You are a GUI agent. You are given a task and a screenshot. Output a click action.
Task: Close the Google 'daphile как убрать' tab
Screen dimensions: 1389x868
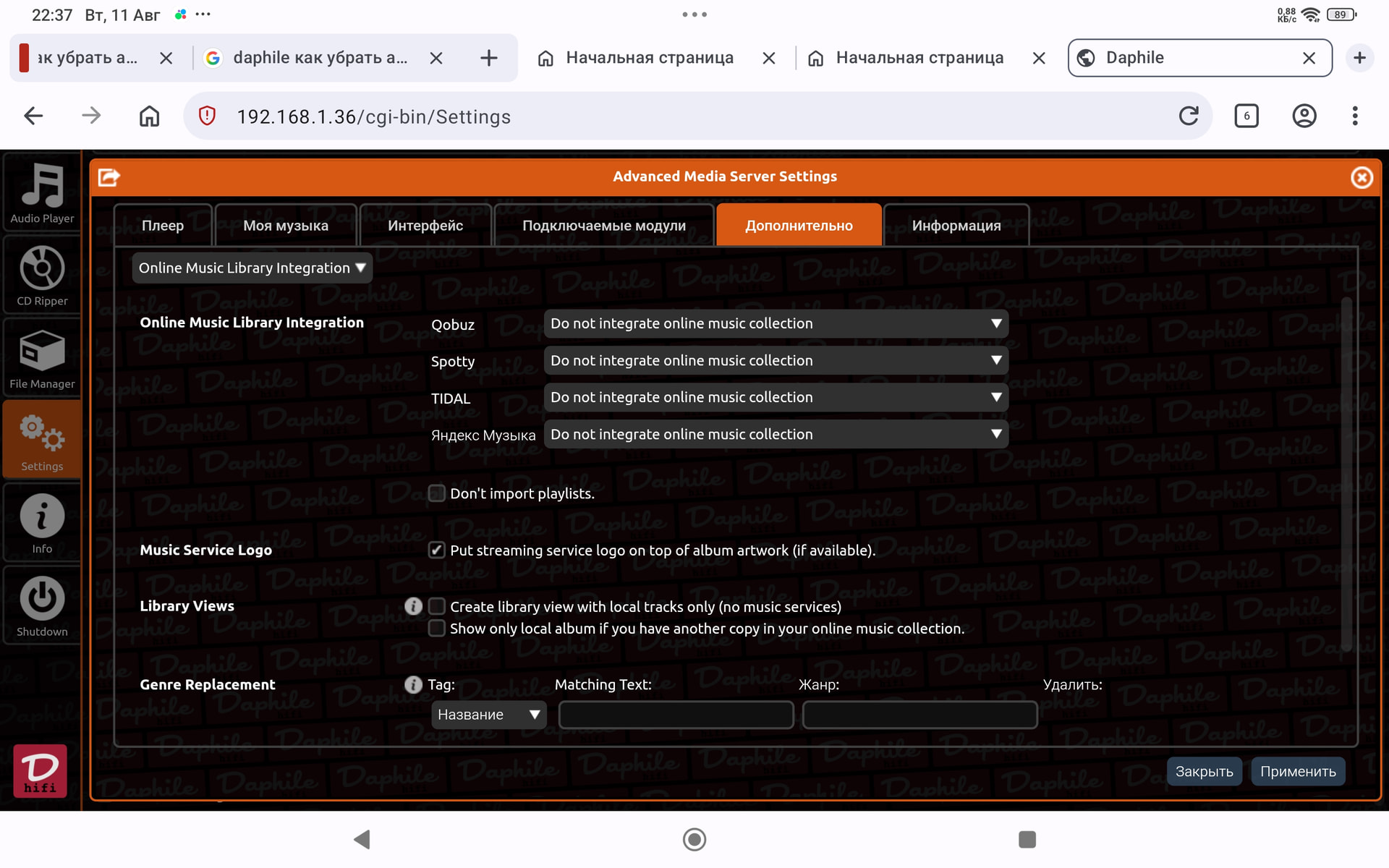coord(436,58)
